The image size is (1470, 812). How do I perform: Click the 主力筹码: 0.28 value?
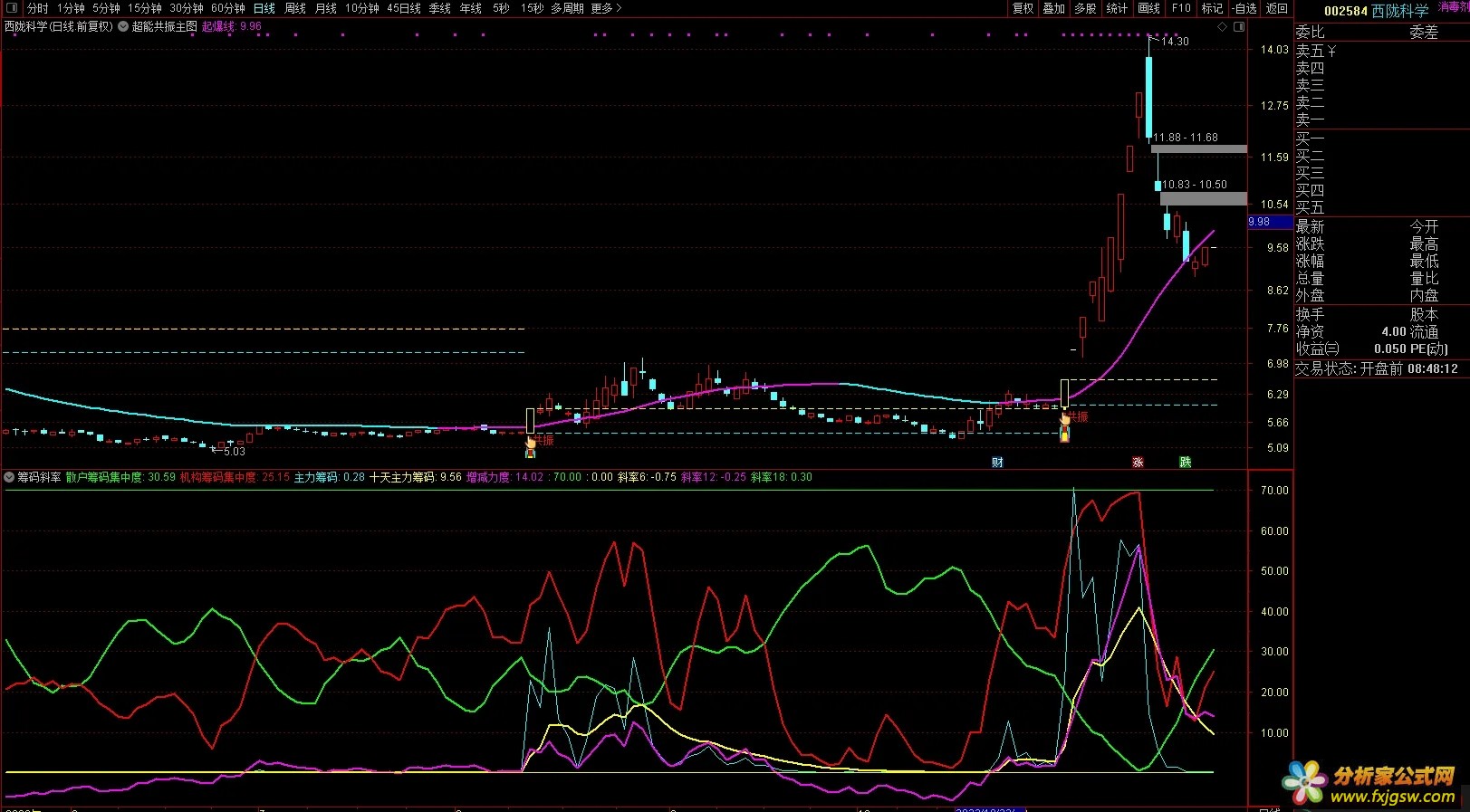click(330, 477)
